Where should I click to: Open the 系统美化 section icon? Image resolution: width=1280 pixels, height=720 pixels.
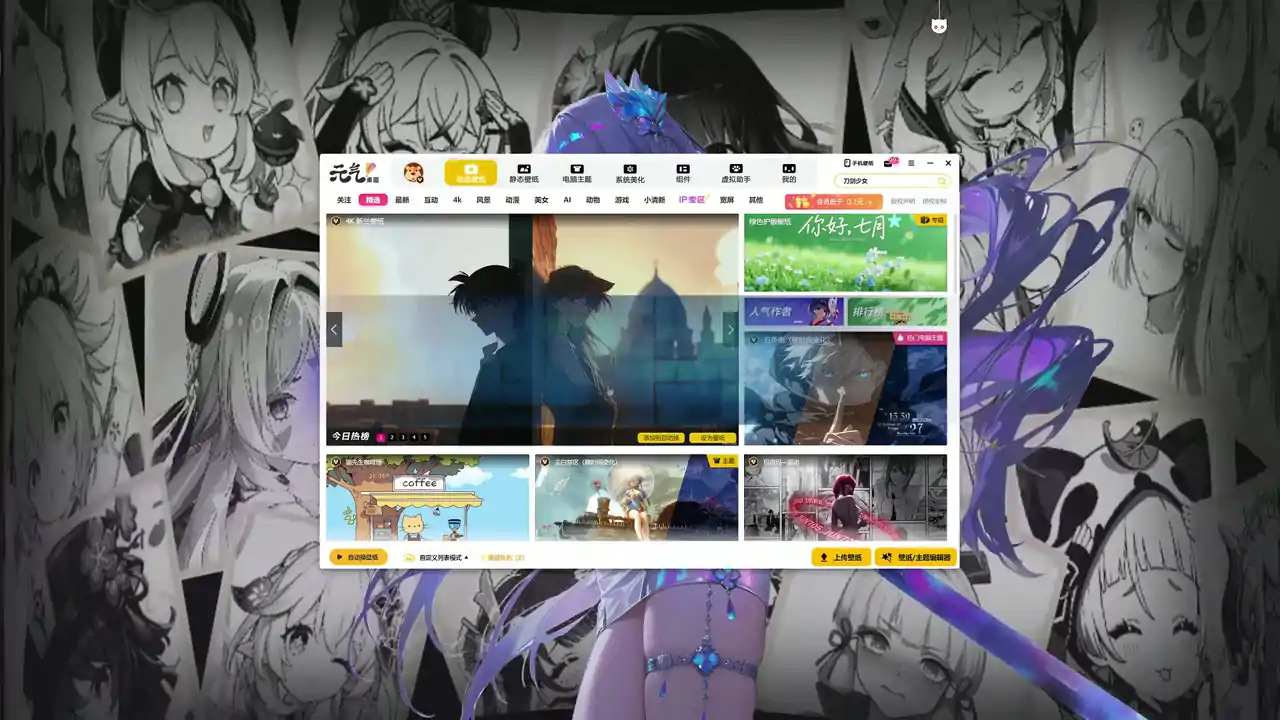pyautogui.click(x=630, y=169)
